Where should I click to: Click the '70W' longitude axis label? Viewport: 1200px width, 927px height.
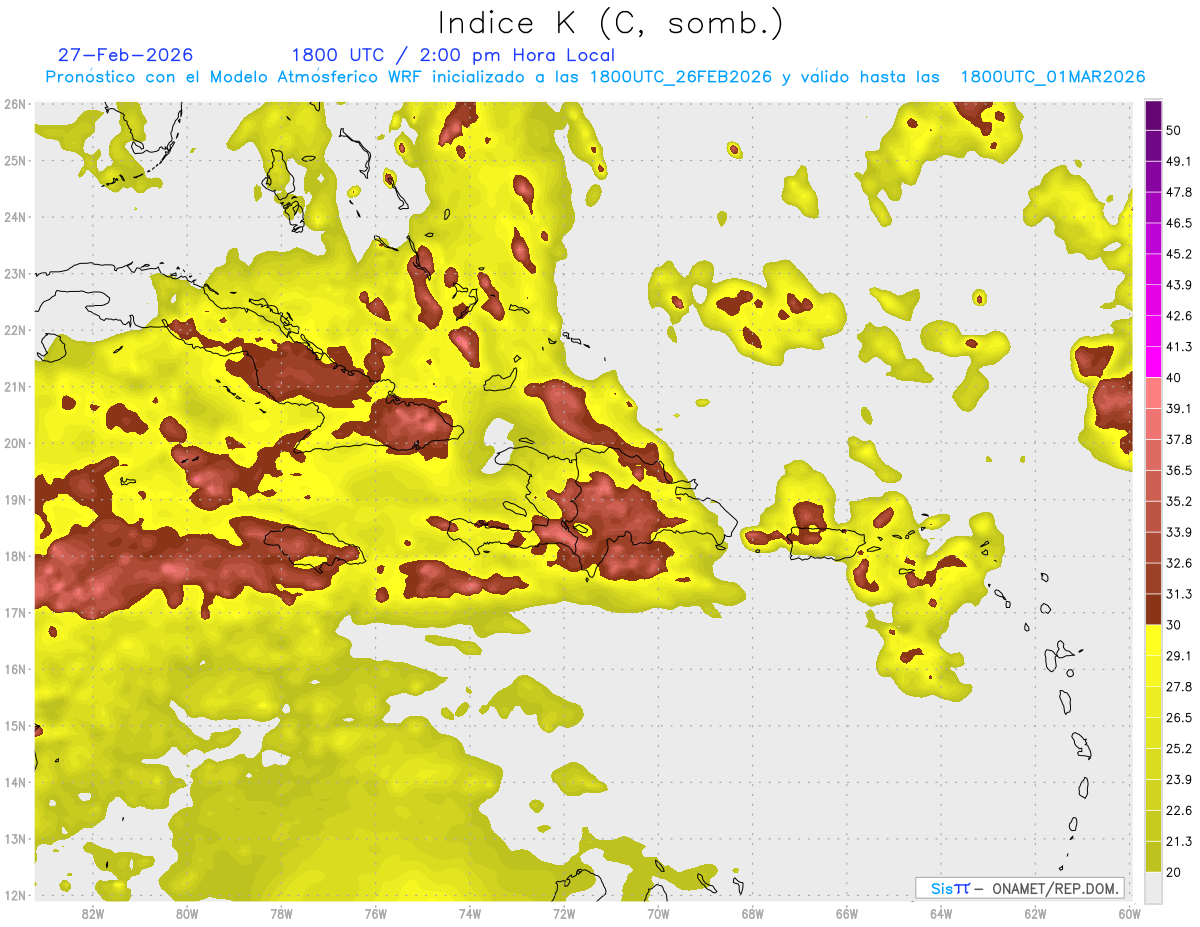click(658, 913)
